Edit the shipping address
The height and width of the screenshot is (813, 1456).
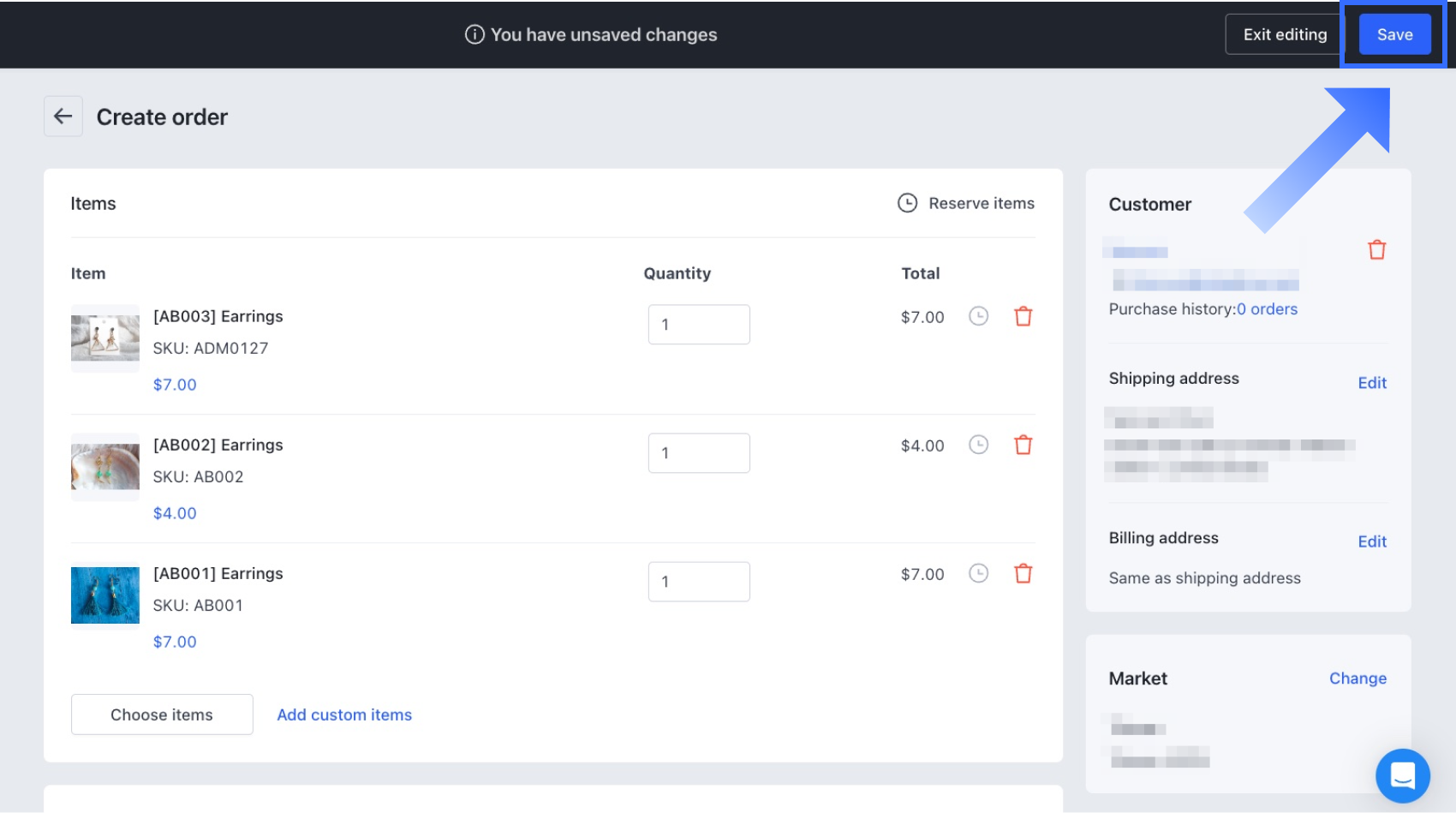coord(1371,383)
